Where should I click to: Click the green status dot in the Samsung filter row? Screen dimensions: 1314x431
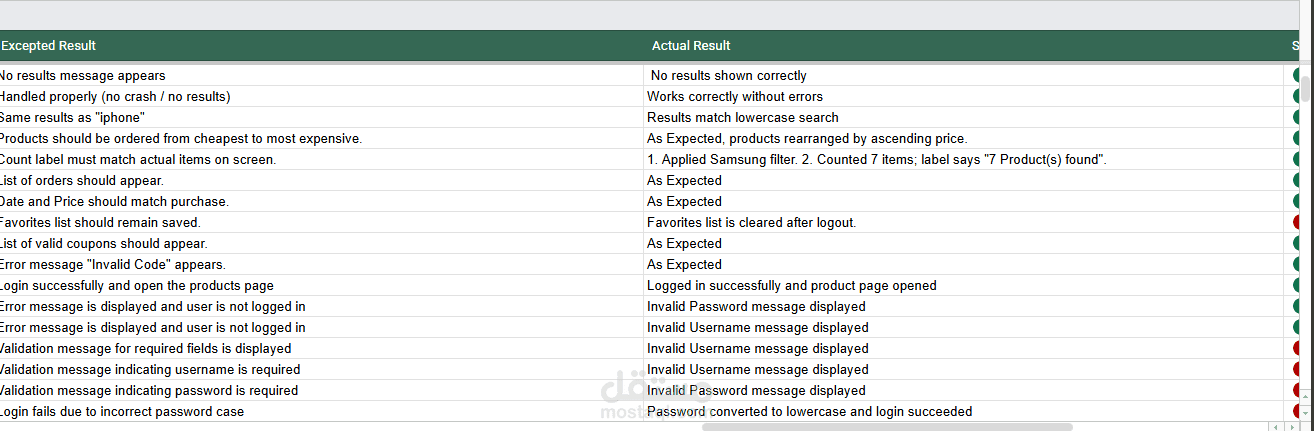tap(1297, 159)
